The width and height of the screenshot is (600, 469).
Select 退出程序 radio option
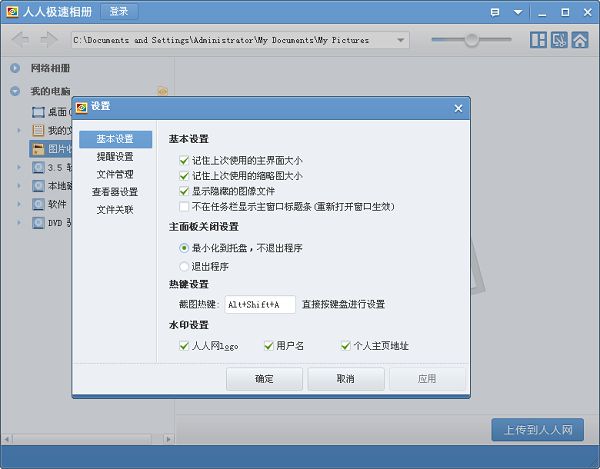pyautogui.click(x=184, y=266)
